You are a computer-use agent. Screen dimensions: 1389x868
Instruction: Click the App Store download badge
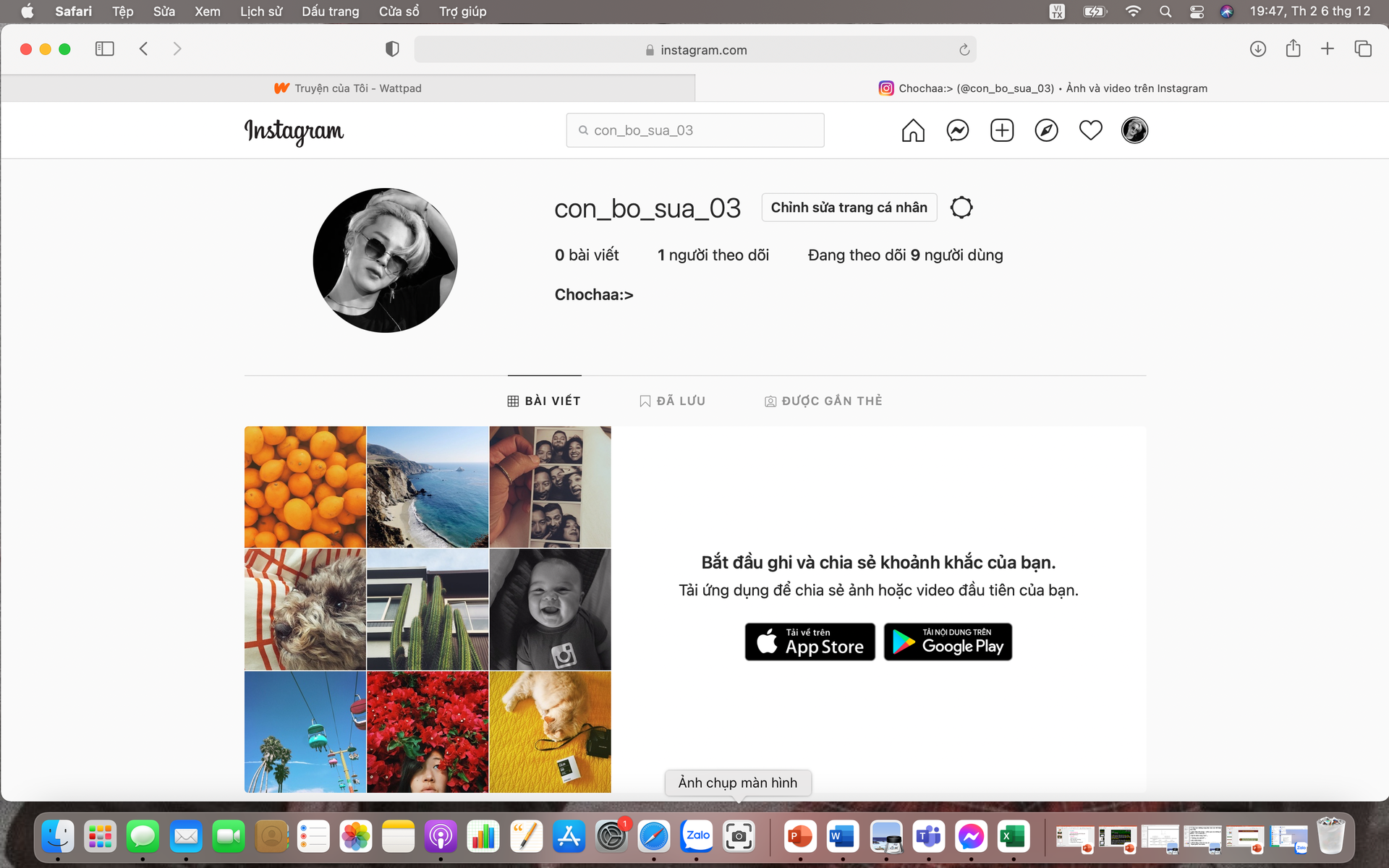coord(810,642)
